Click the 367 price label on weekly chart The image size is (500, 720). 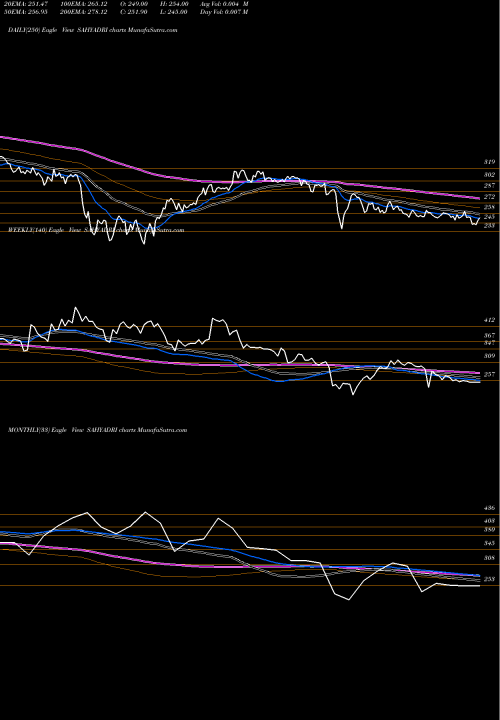(489, 336)
